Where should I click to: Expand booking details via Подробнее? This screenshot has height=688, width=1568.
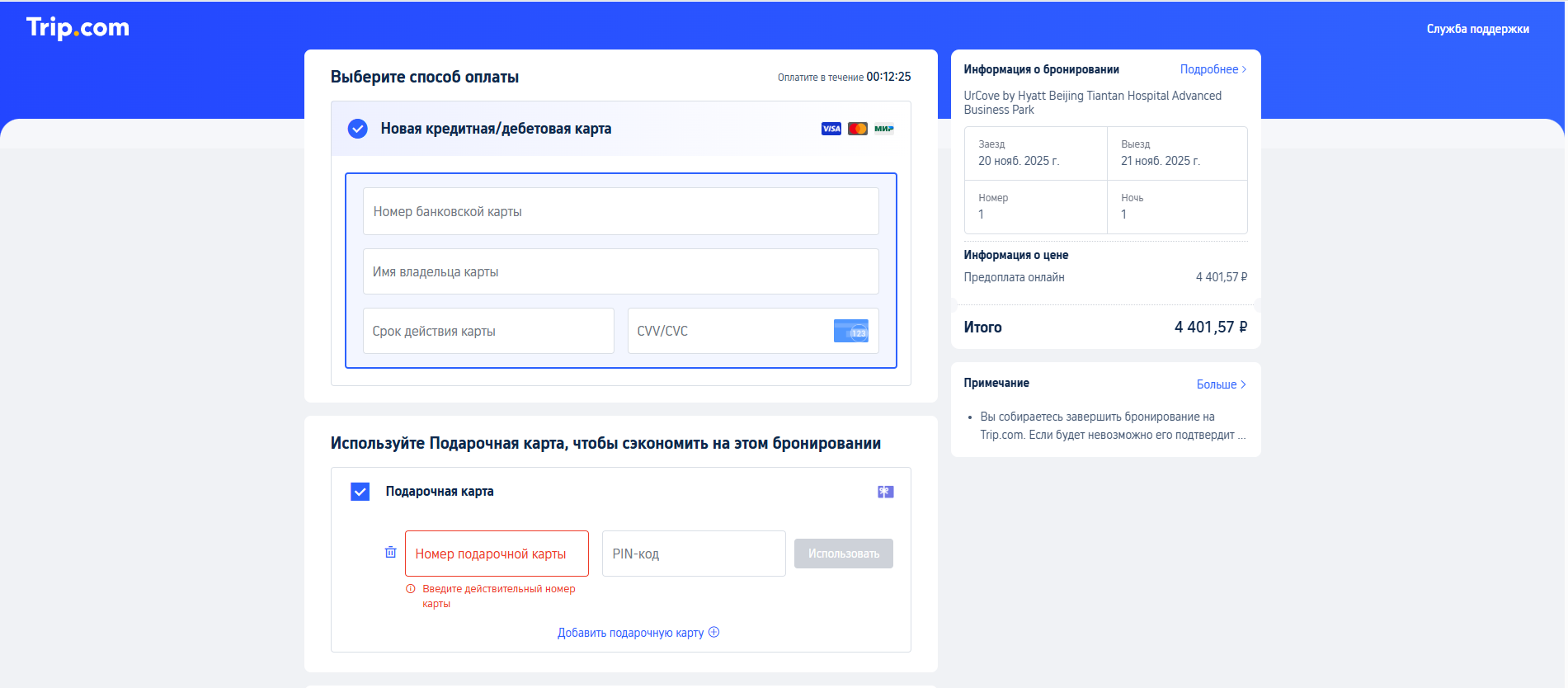click(x=1213, y=69)
